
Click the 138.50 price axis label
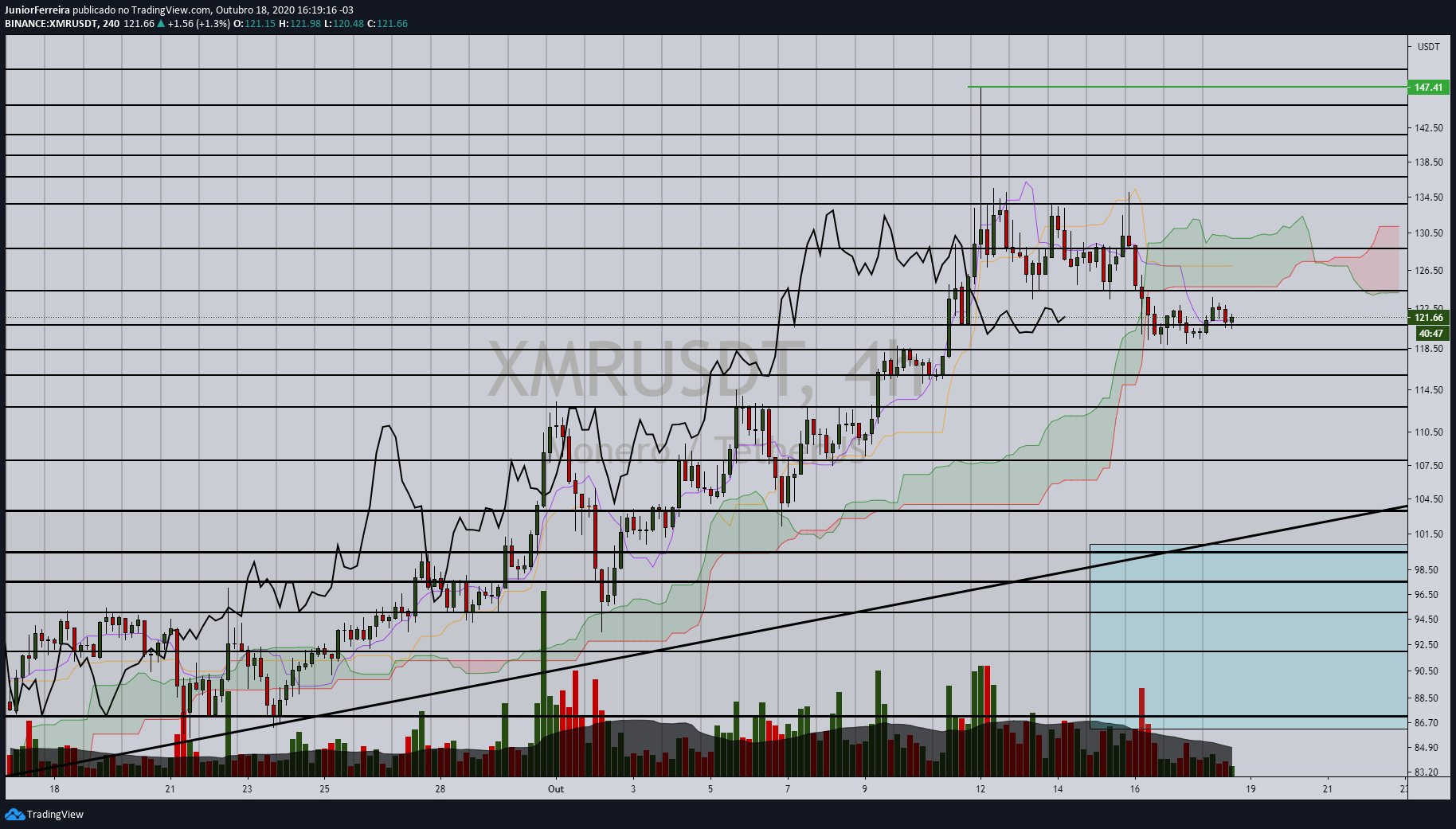[1428, 162]
